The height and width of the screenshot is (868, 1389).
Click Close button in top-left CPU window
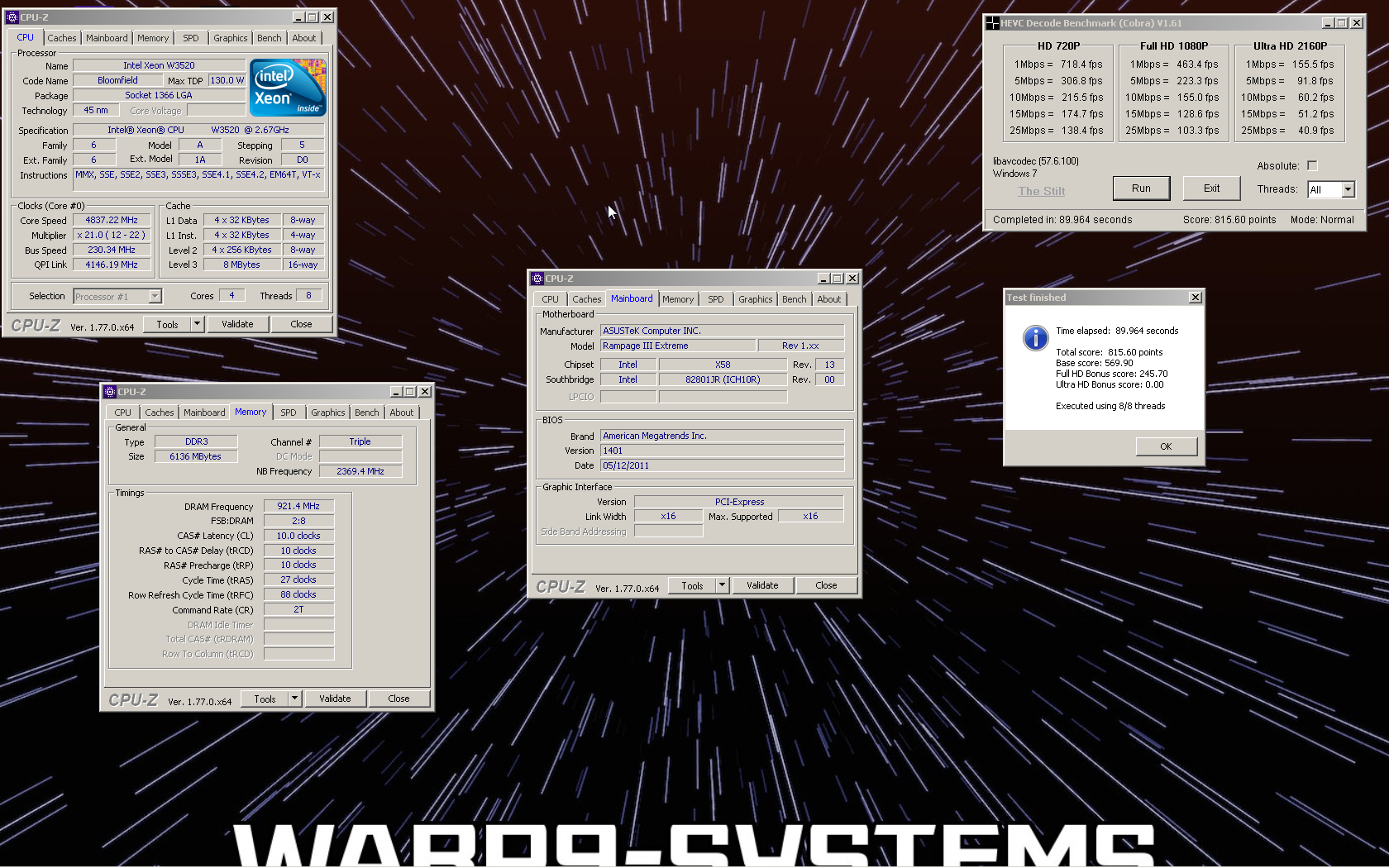point(301,324)
